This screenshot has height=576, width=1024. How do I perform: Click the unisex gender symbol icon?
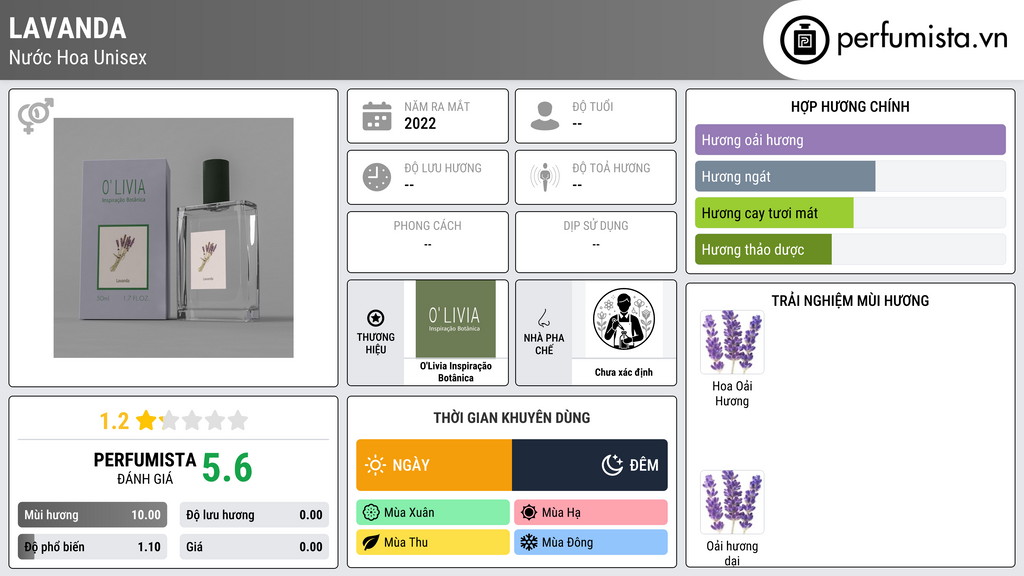tap(35, 116)
